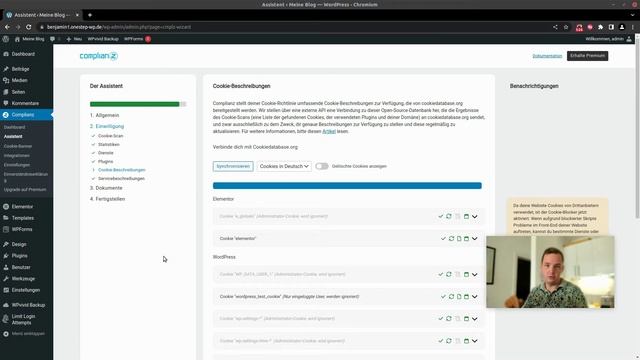Viewport: 640px width, 360px height.
Task: Expand the wordpress_test_cookie row chevron
Action: click(x=474, y=297)
